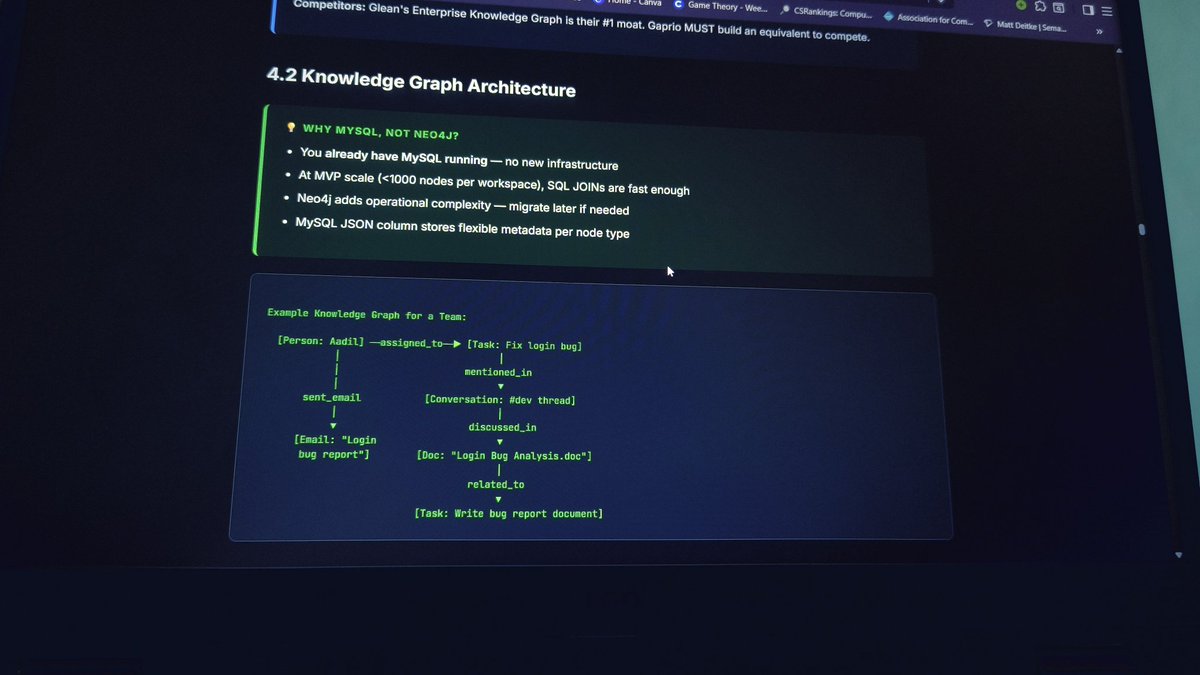Click the 'sent_email' edge label
Image resolution: width=1200 pixels, height=675 pixels.
(331, 397)
